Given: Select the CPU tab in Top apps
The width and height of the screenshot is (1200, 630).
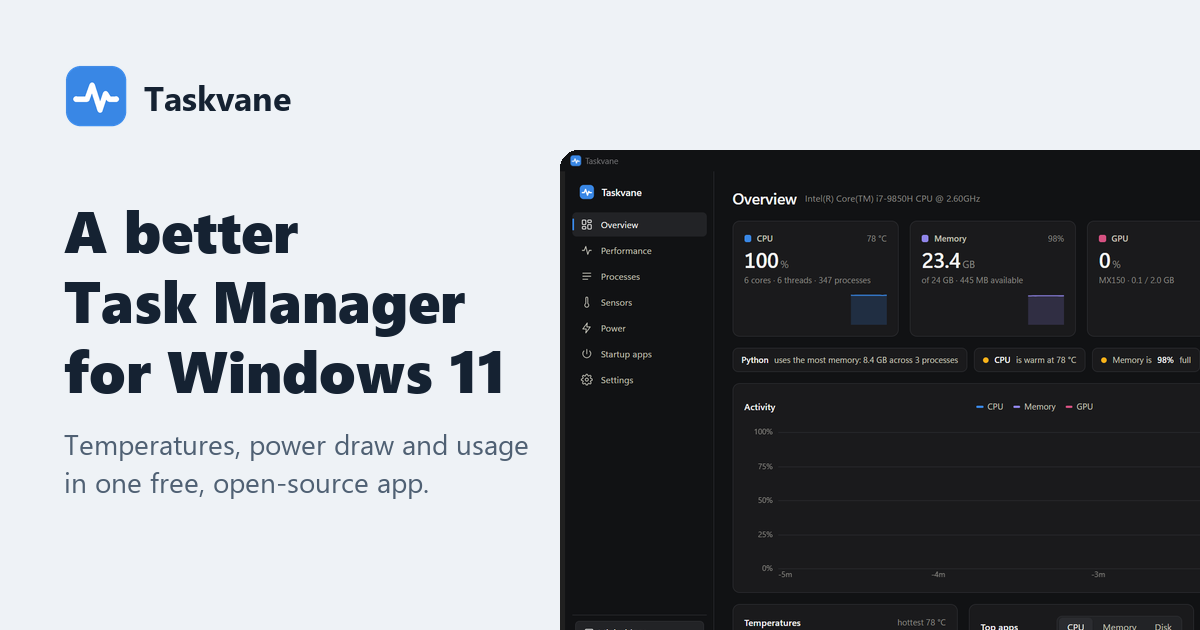Looking at the screenshot, I should [x=1076, y=627].
